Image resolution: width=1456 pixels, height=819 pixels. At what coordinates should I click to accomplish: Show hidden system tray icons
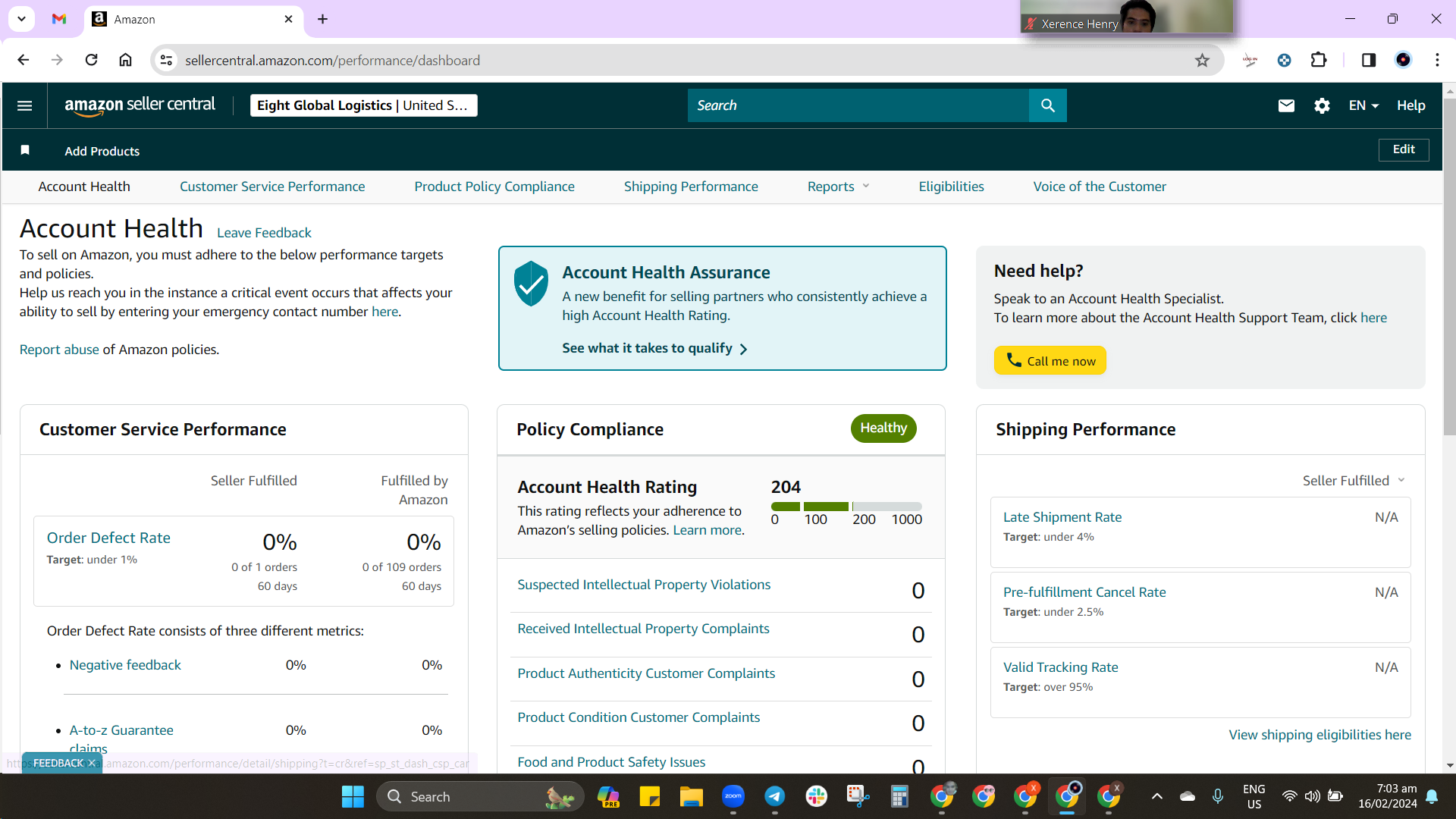1156,796
